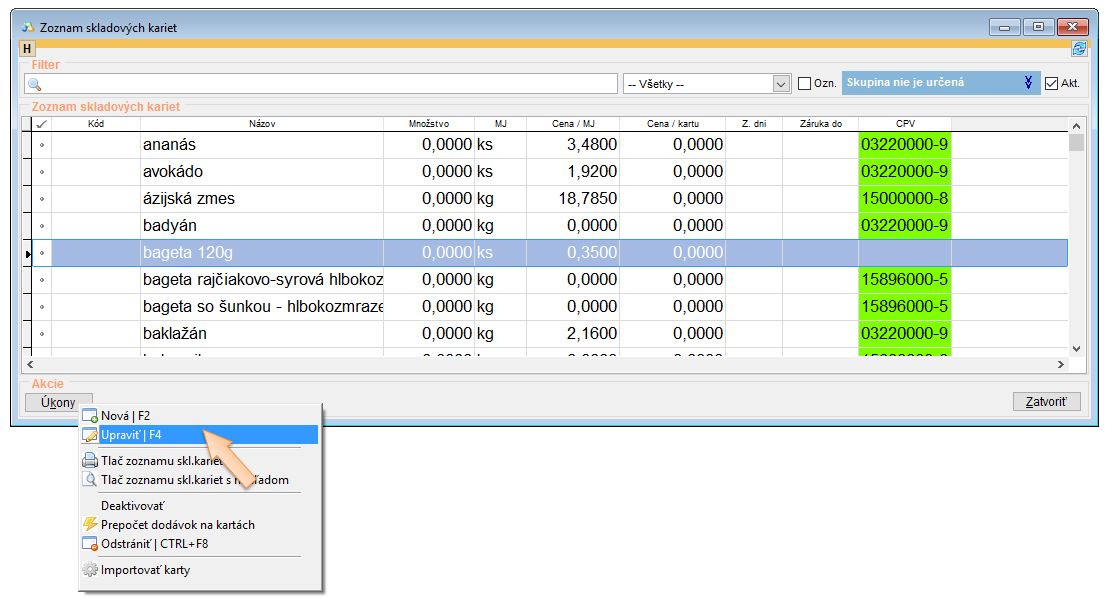Click the yellow H icon below the title bar
This screenshot has height=602, width=1105.
27,48
